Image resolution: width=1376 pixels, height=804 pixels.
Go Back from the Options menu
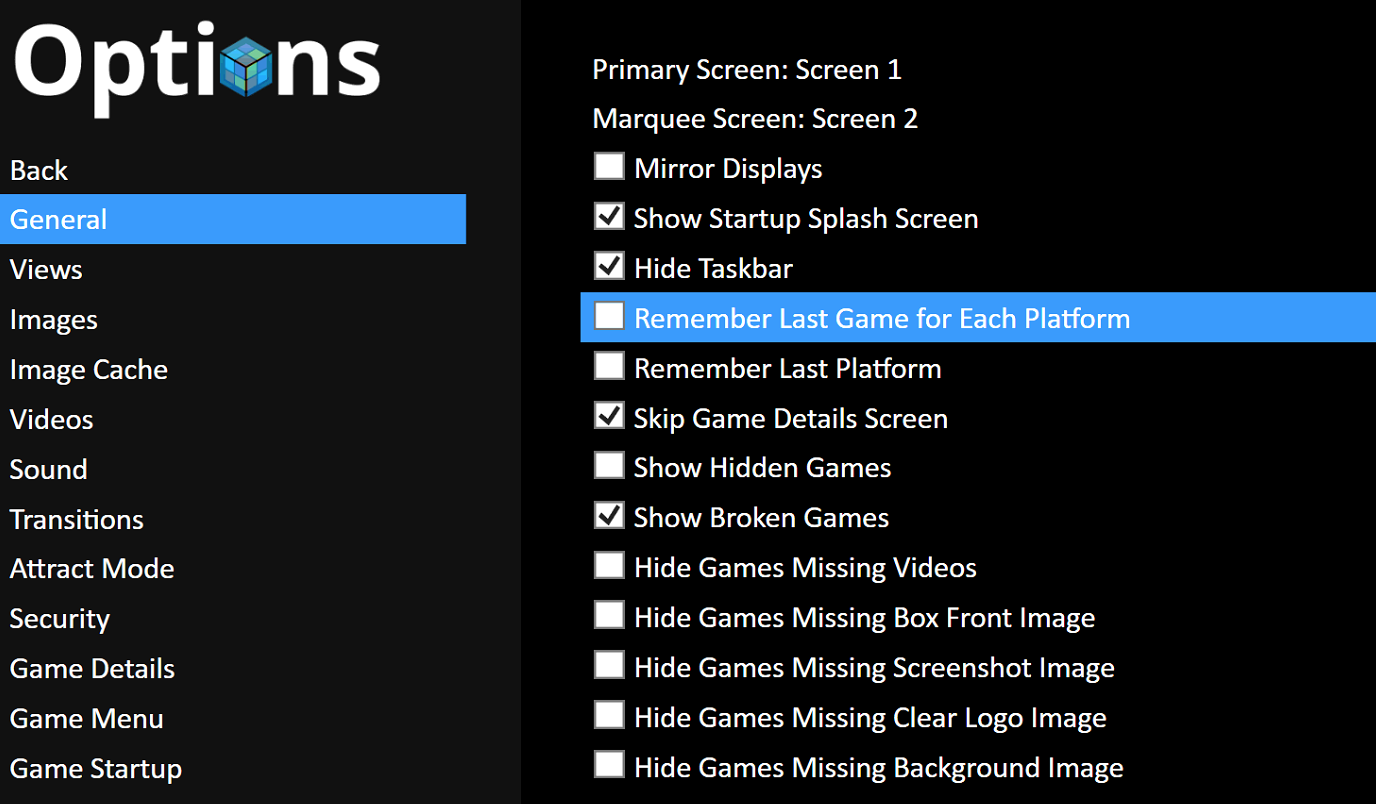coord(39,170)
